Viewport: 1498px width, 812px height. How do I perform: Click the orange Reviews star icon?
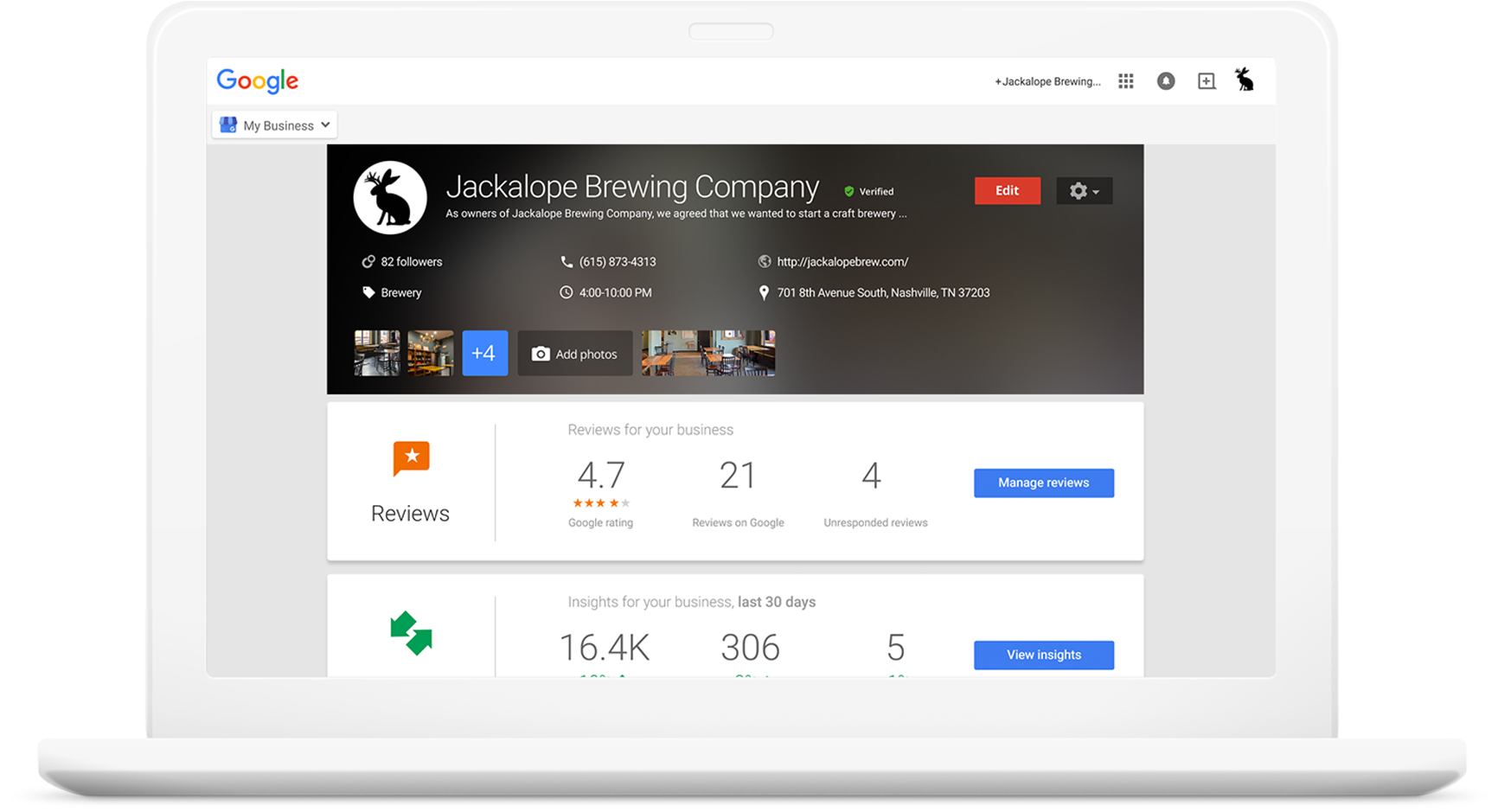tap(411, 458)
